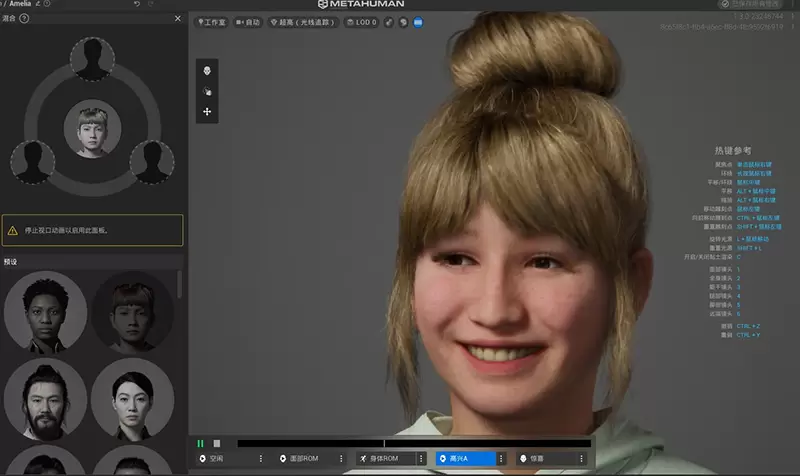Image resolution: width=800 pixels, height=476 pixels.
Task: Open the 超高 (光线追踪) quality dropdown
Action: [x=302, y=21]
